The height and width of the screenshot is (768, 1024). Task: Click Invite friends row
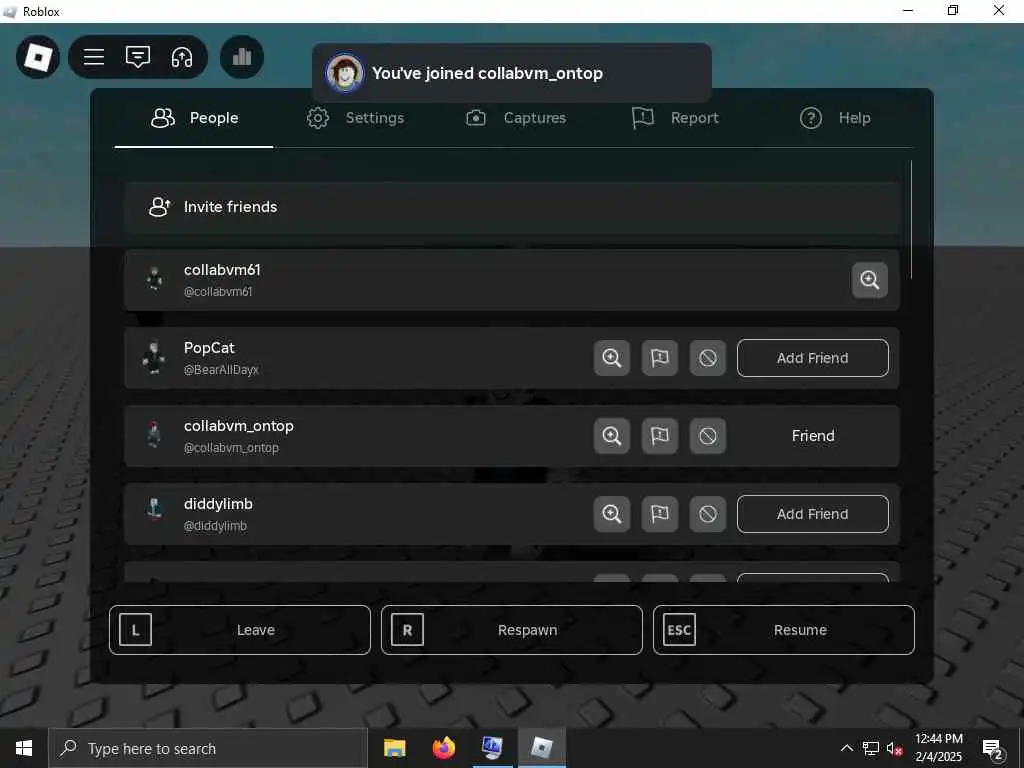[511, 207]
